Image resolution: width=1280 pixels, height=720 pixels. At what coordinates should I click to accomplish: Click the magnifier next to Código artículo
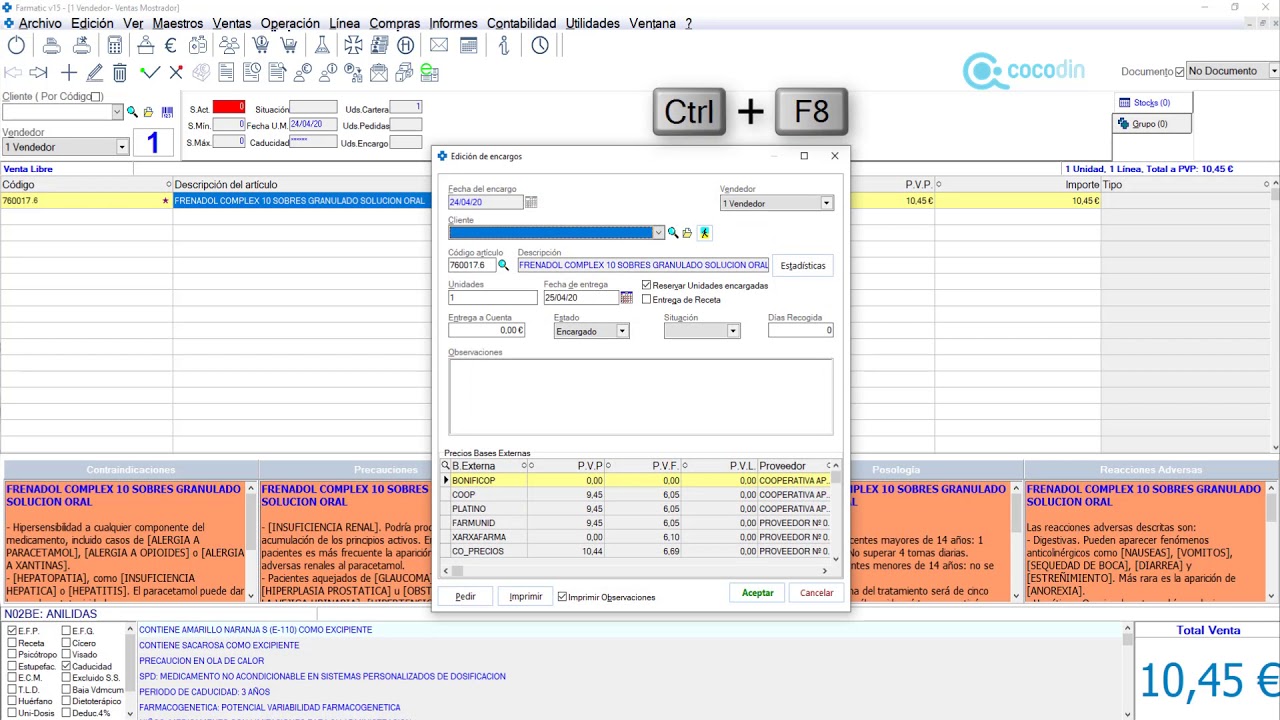[x=503, y=265]
